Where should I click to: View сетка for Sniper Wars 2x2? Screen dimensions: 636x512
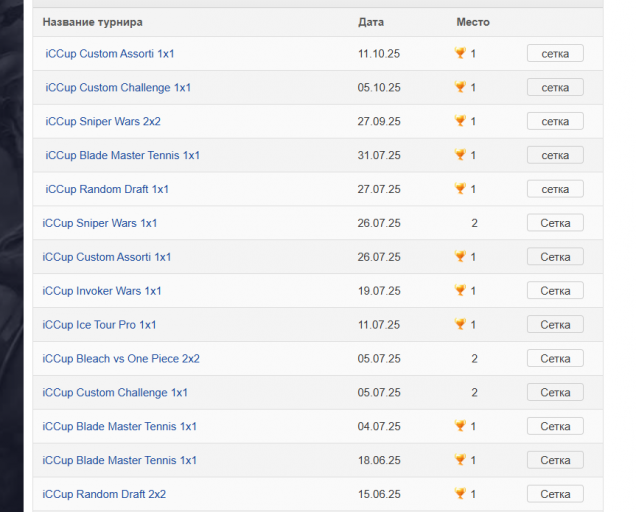pyautogui.click(x=555, y=121)
